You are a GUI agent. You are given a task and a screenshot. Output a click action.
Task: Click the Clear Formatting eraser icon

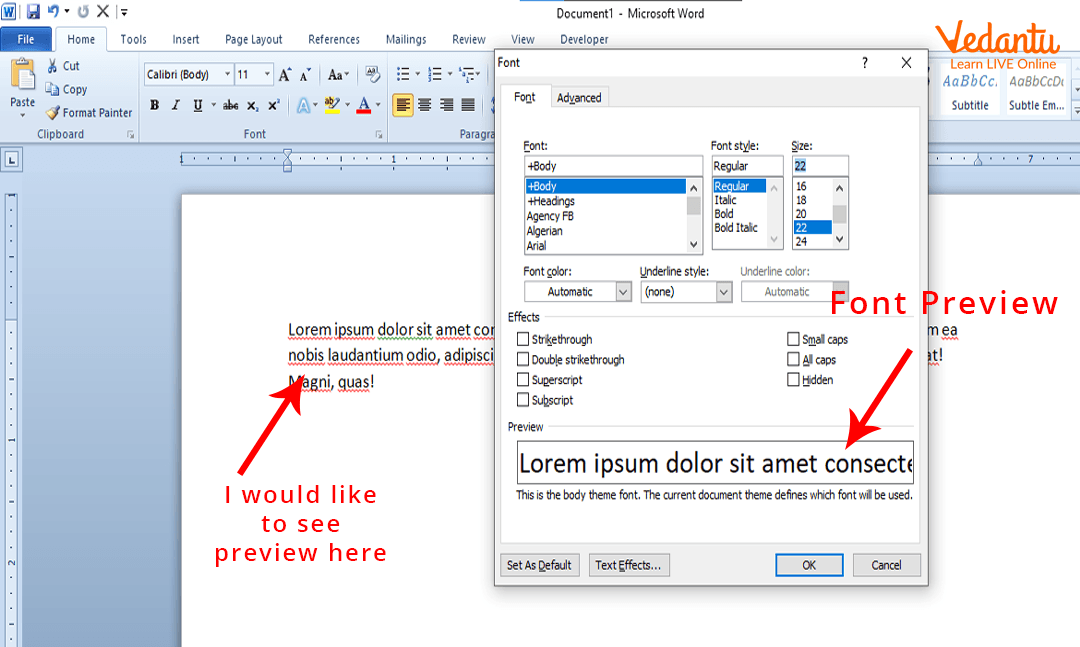(372, 75)
